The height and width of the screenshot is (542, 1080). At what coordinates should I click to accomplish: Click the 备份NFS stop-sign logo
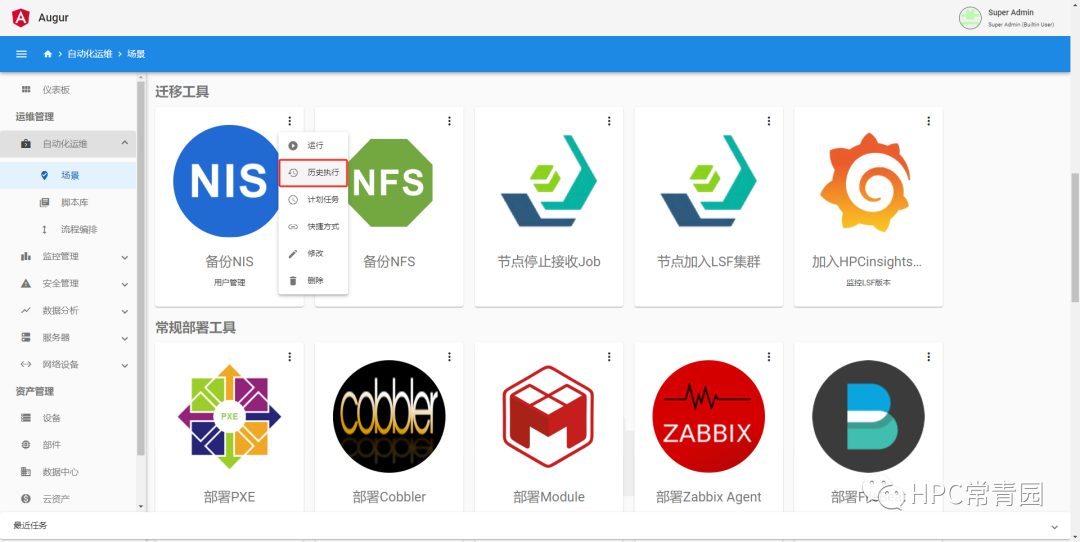pyautogui.click(x=391, y=182)
